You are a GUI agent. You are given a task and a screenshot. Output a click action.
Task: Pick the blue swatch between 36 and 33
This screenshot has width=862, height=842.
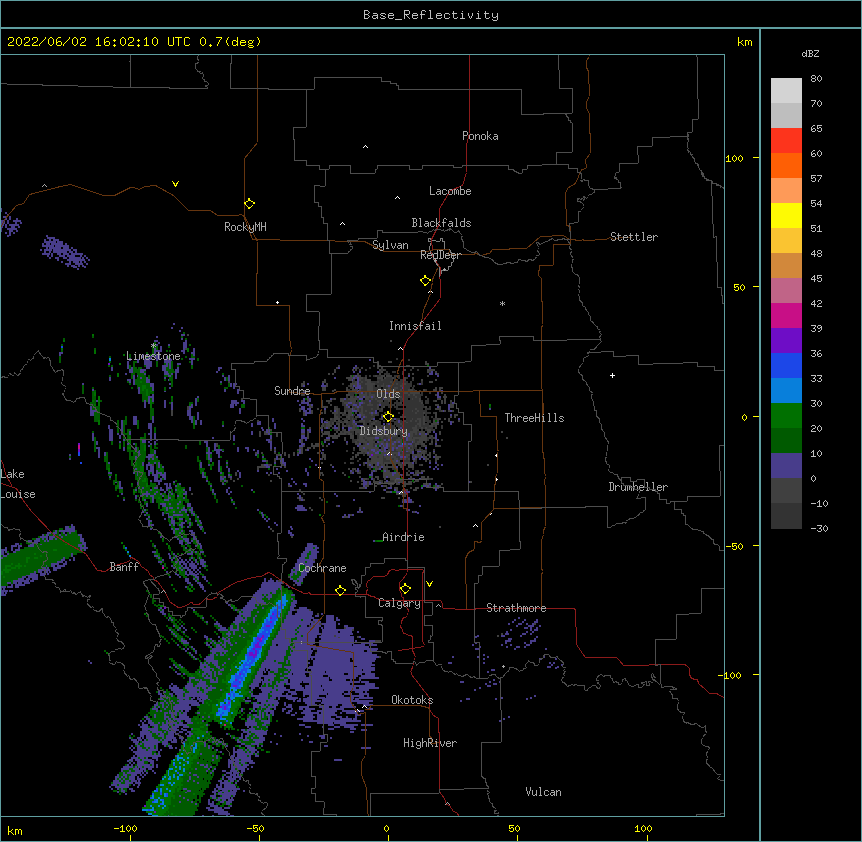coord(786,365)
